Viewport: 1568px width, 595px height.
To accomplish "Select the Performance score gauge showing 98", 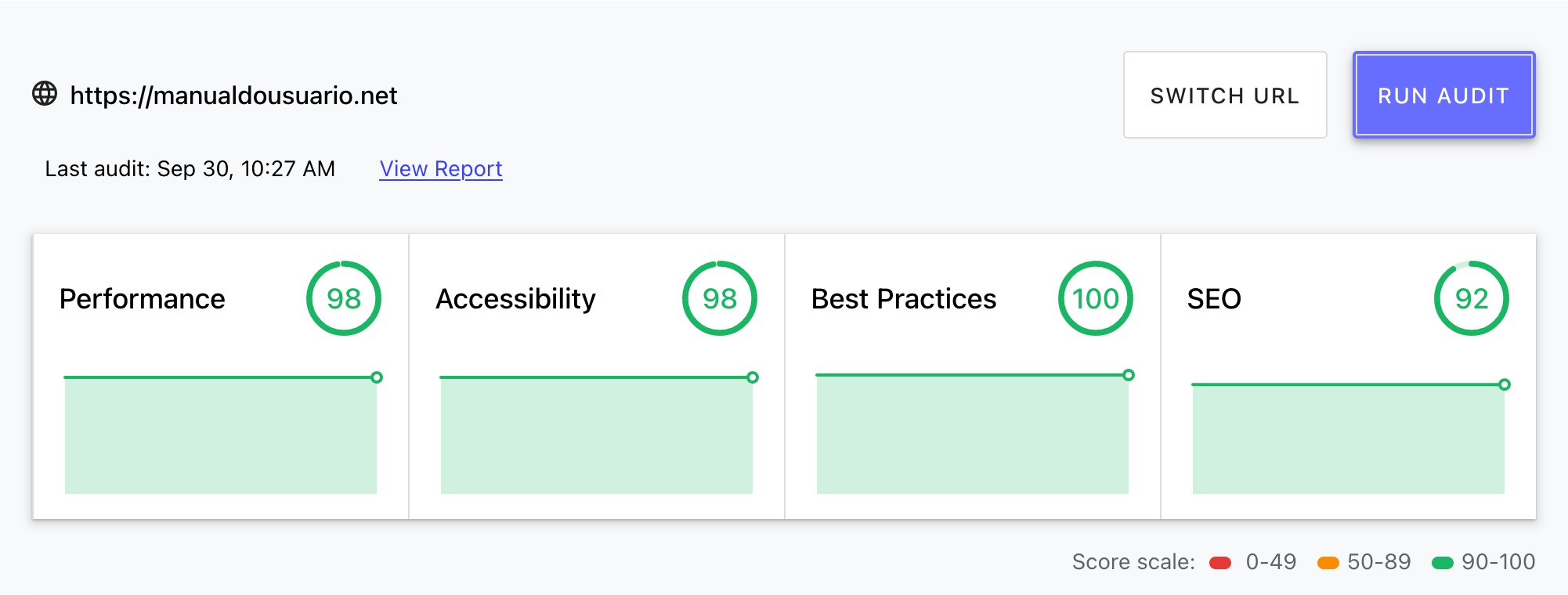I will (x=344, y=298).
